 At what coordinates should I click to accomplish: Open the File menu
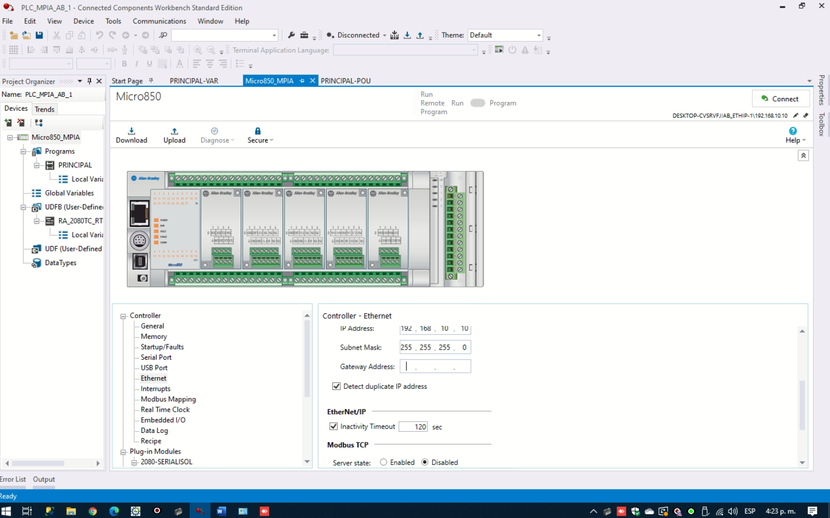[7, 21]
